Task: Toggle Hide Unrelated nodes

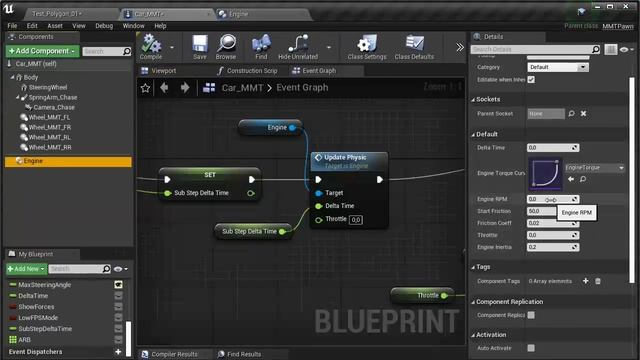Action: tap(298, 47)
